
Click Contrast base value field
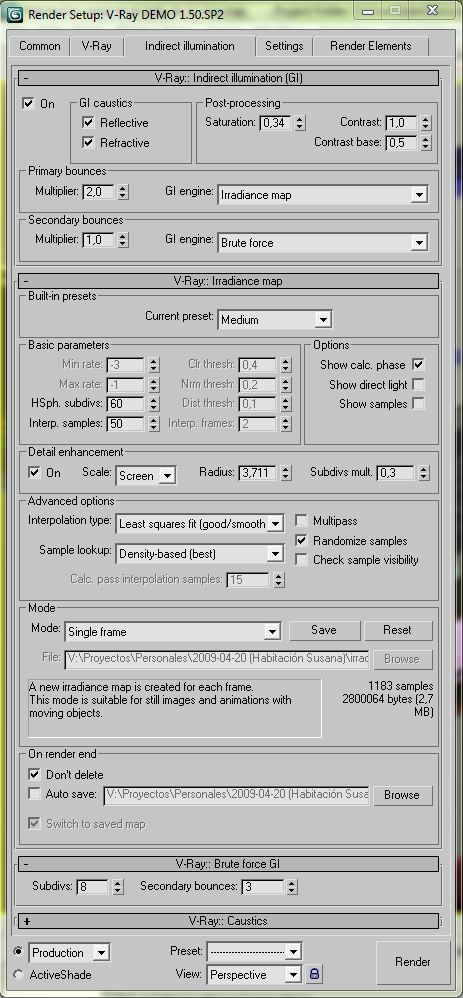point(401,143)
